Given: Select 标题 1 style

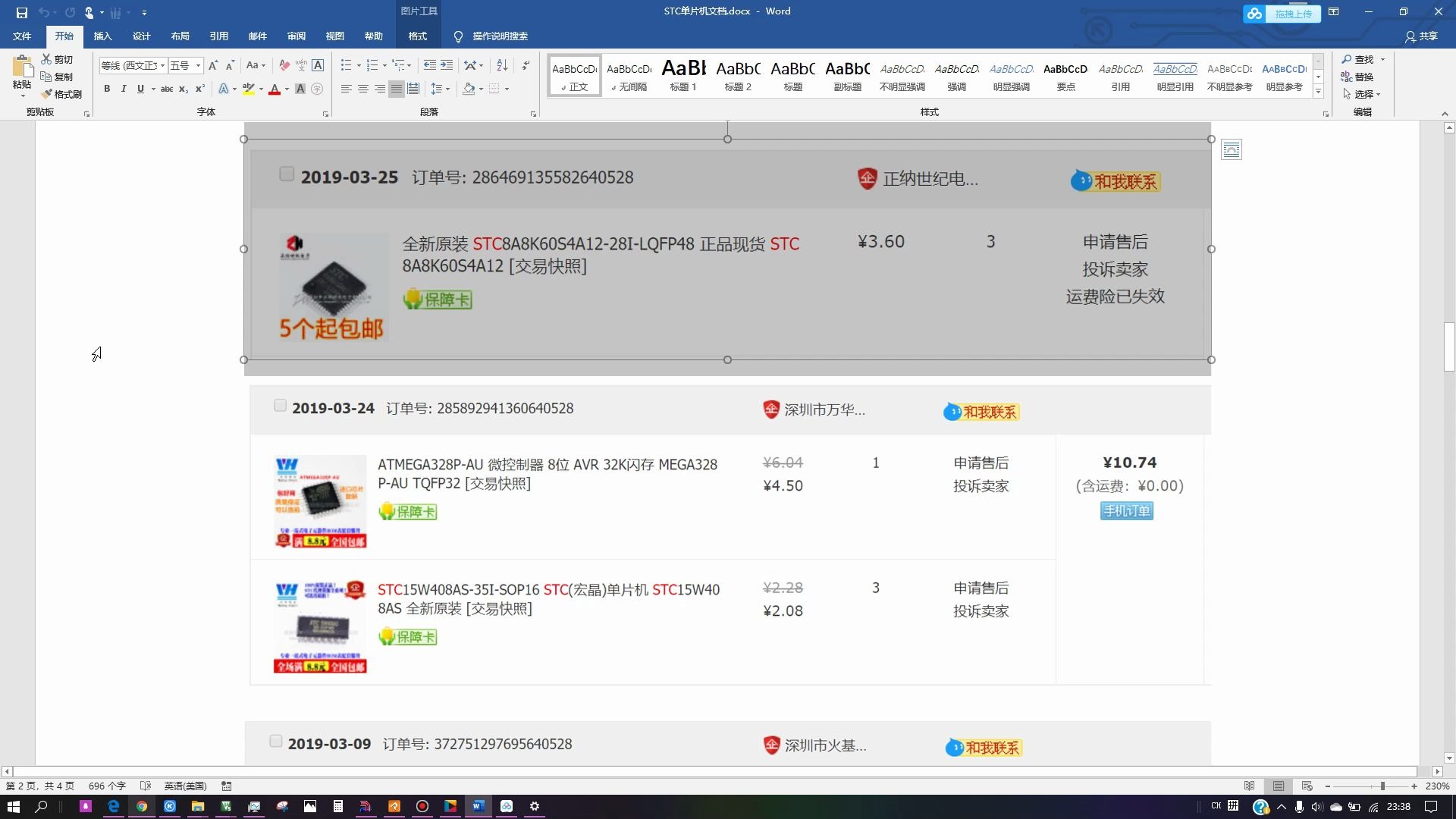Looking at the screenshot, I should point(683,75).
